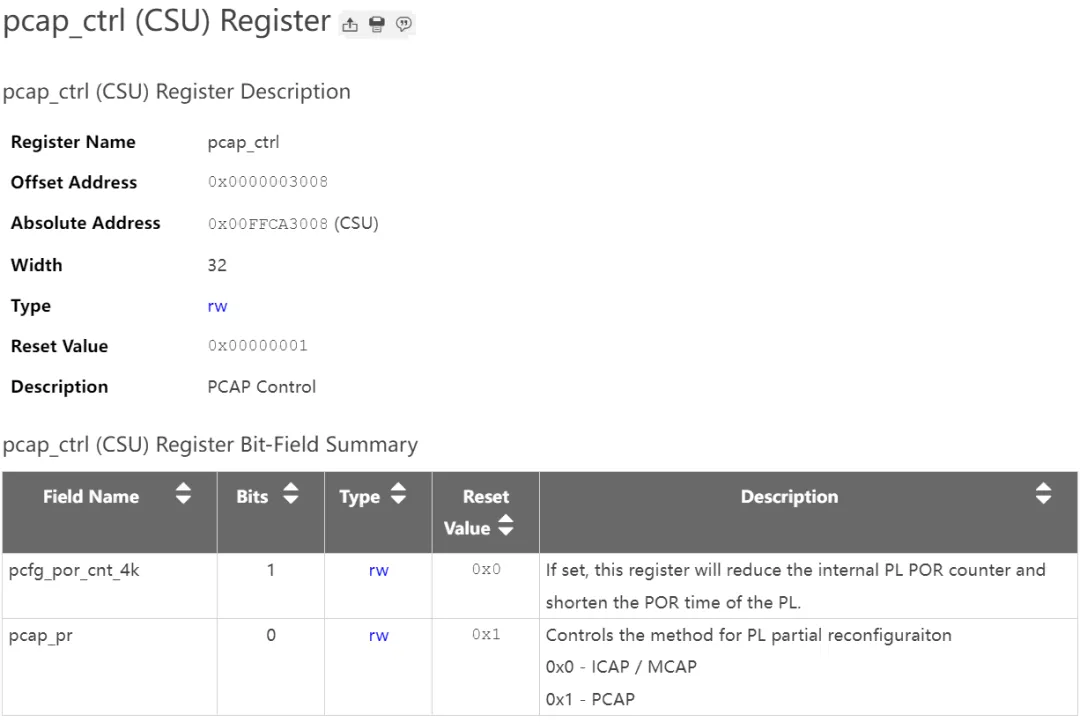Viewport: 1080px width, 722px height.
Task: Click the export/share icon next to the title
Action: tap(349, 23)
